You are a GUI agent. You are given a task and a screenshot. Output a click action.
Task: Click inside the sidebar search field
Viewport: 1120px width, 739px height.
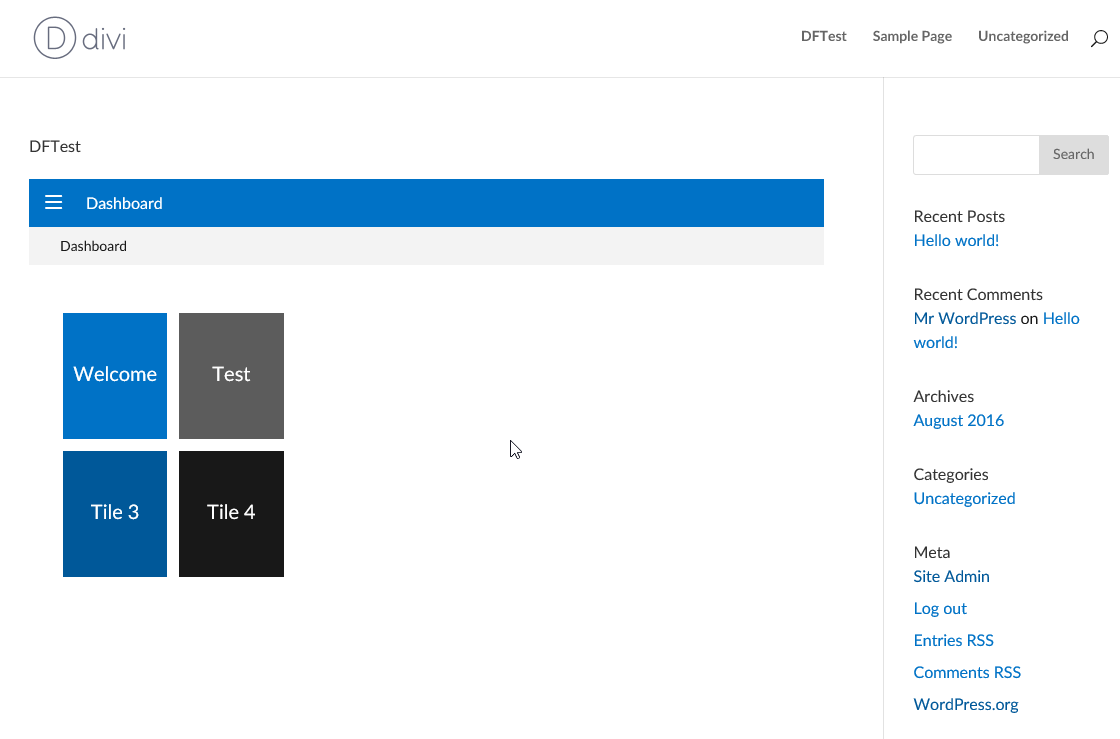(975, 155)
